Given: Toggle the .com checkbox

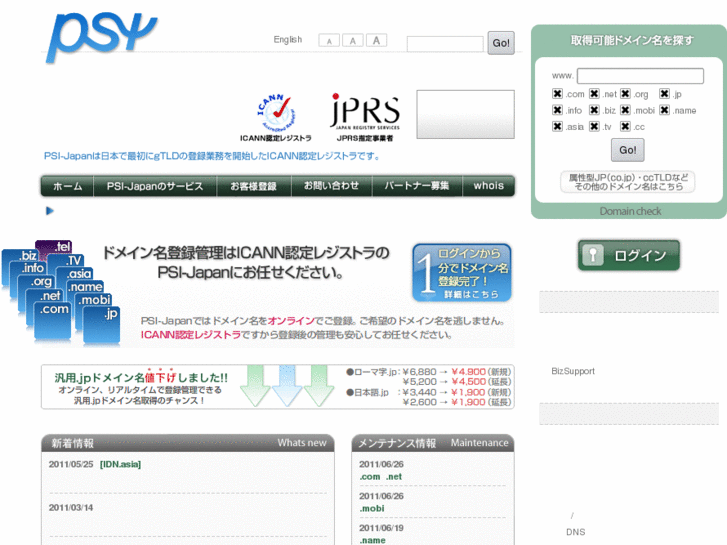Looking at the screenshot, I should 557,94.
